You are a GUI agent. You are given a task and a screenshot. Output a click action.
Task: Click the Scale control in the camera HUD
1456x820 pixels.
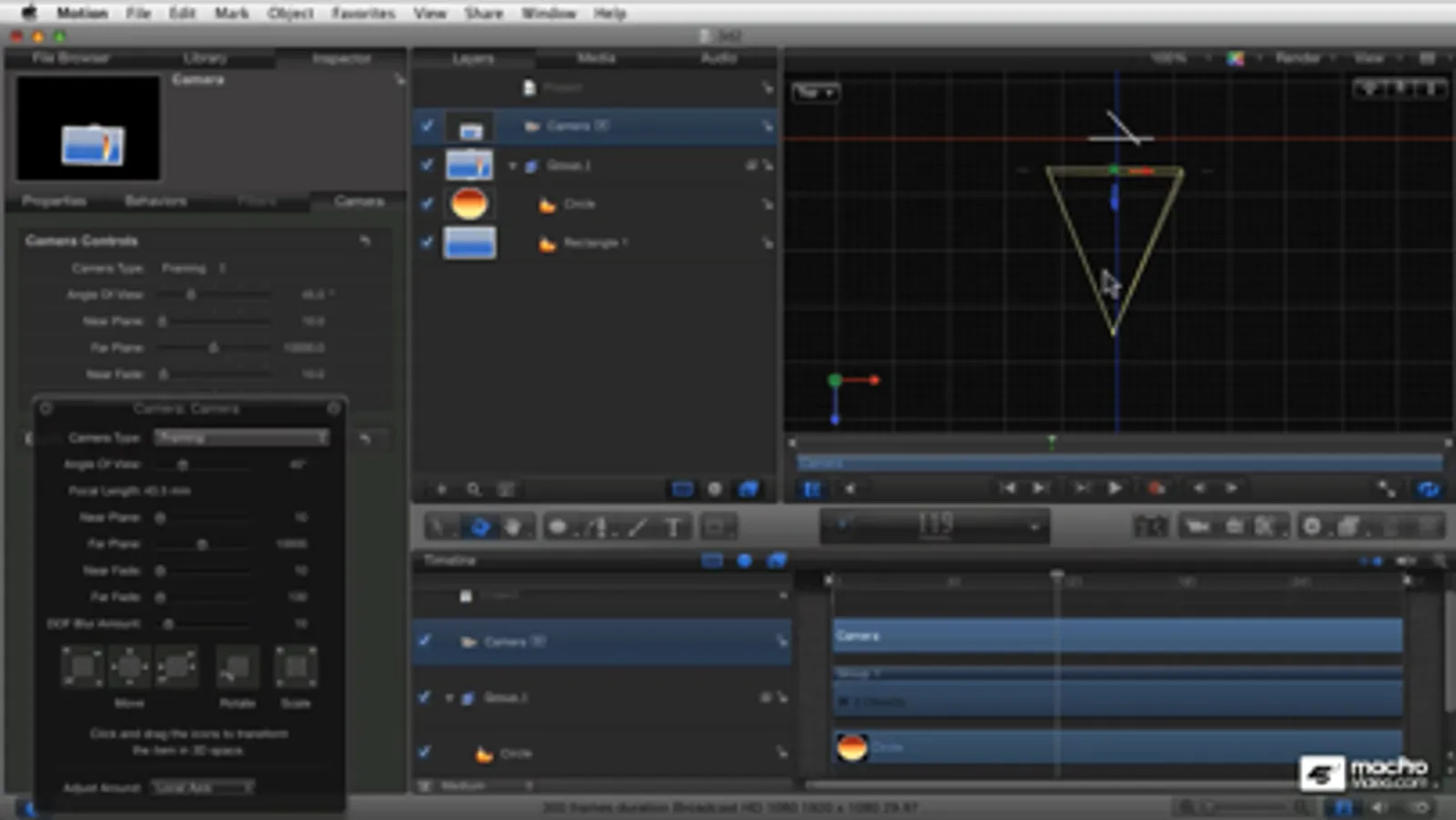tap(296, 668)
